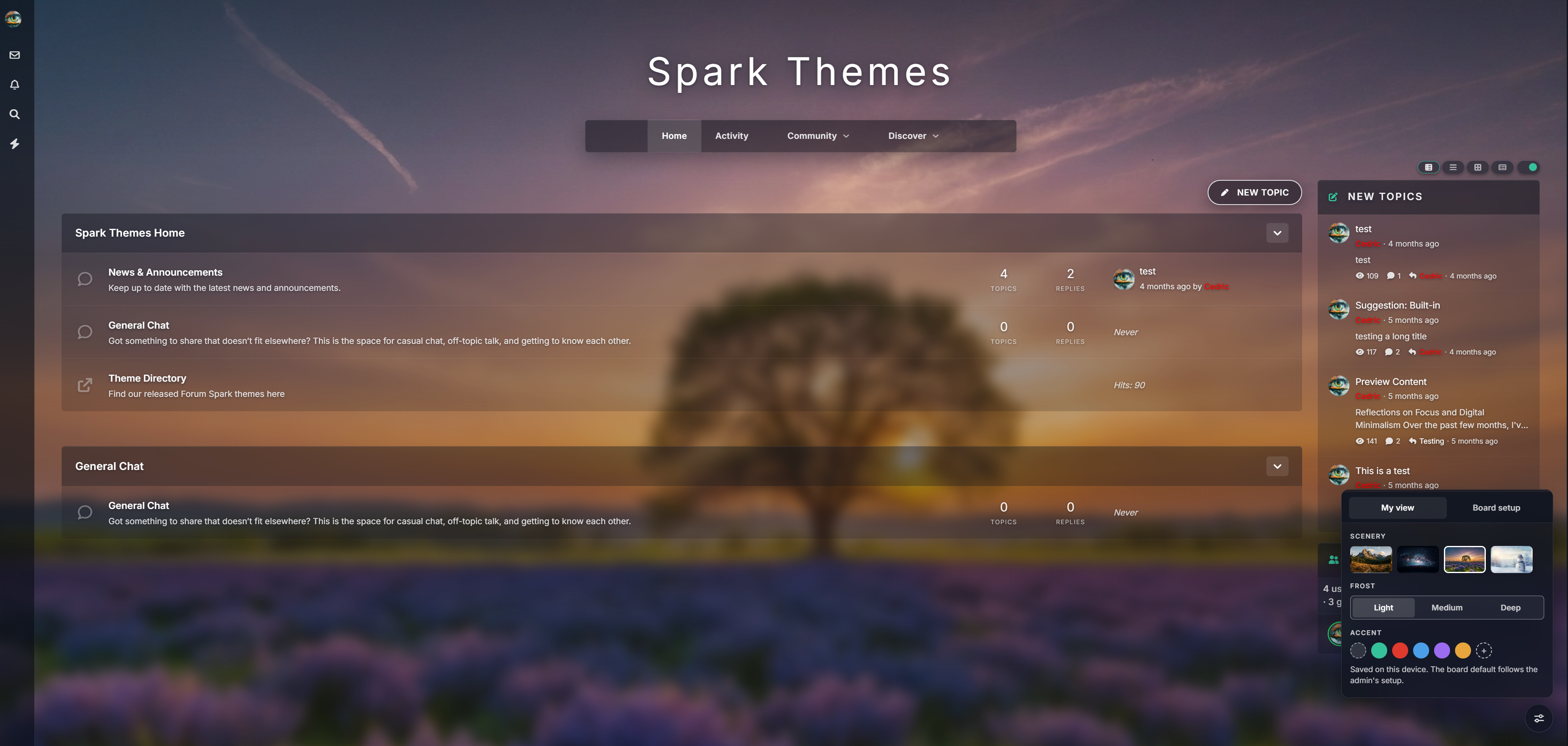Select the default dashed gray accent
1568x746 pixels.
(1358, 650)
